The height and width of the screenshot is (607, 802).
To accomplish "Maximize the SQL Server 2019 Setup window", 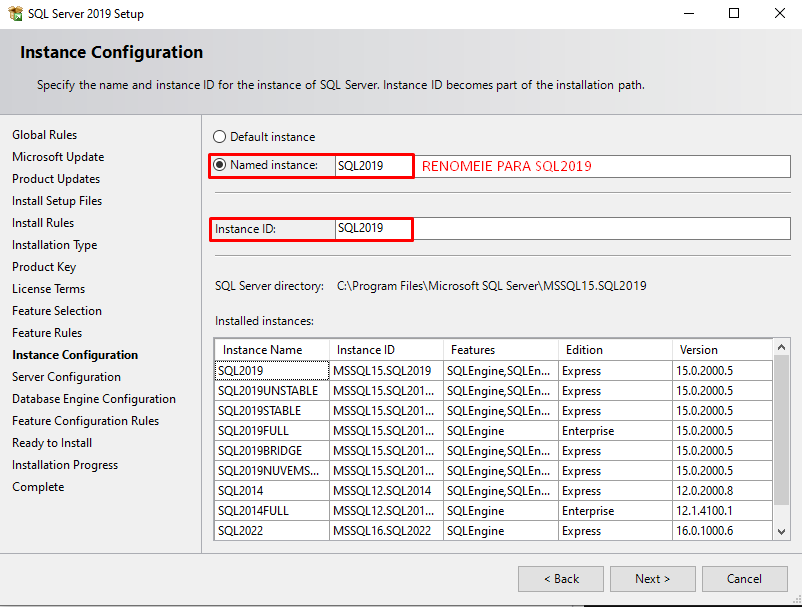I will [734, 13].
